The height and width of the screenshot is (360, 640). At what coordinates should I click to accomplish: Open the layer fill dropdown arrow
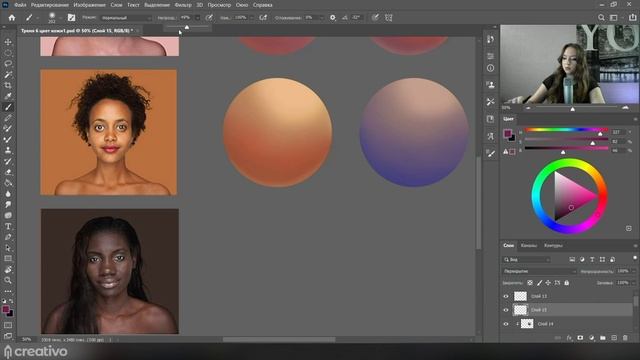point(633,282)
